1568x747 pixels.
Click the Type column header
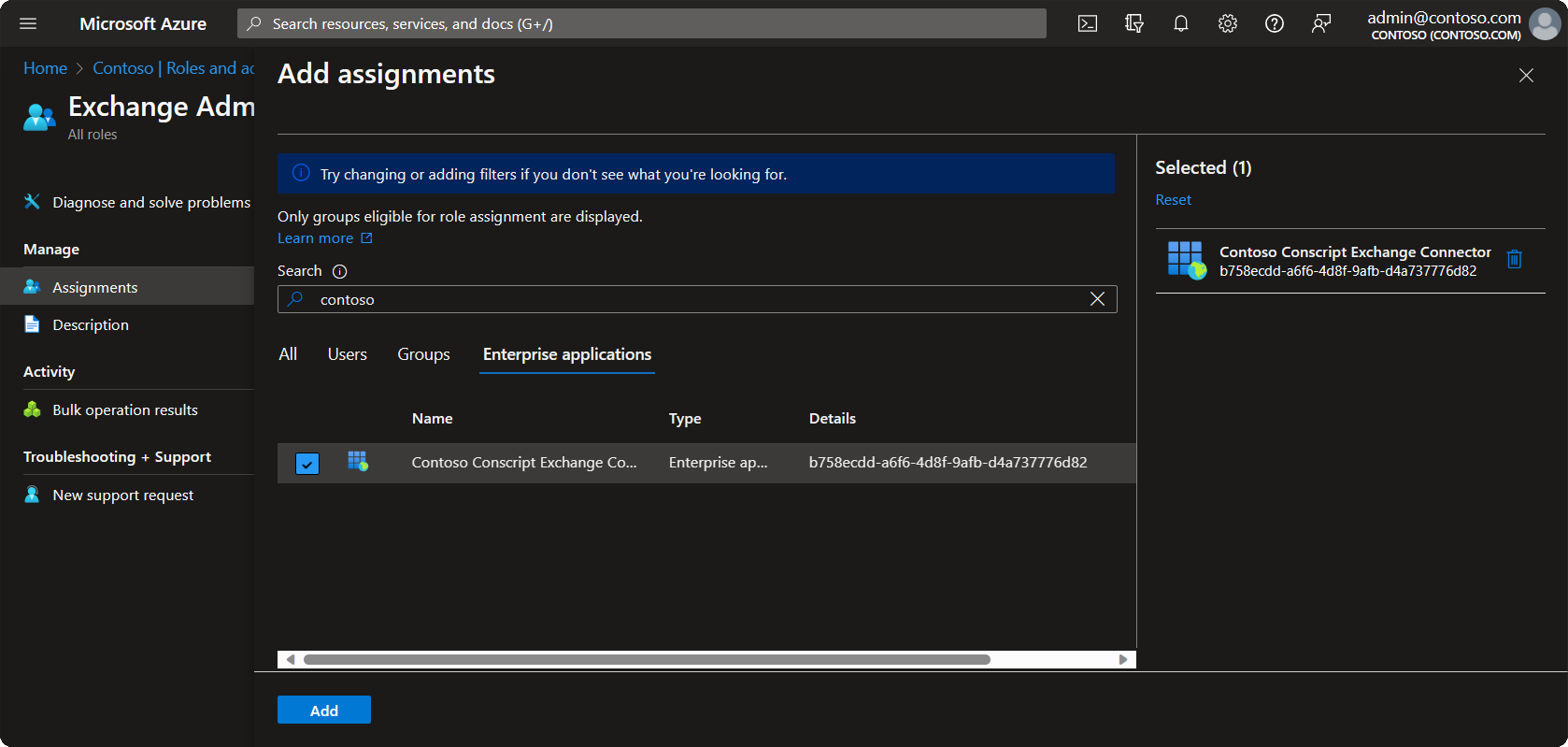[x=685, y=418]
